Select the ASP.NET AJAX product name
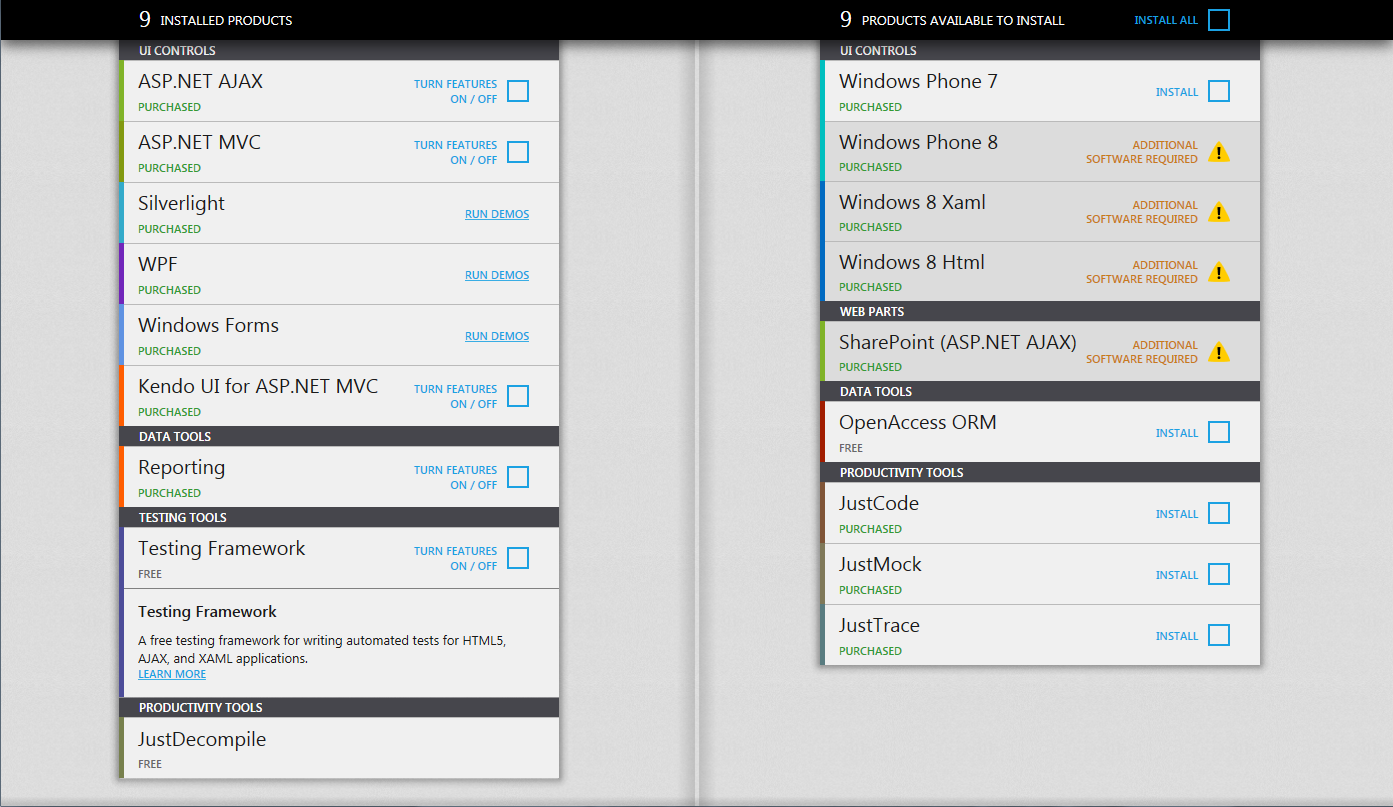 (x=200, y=81)
